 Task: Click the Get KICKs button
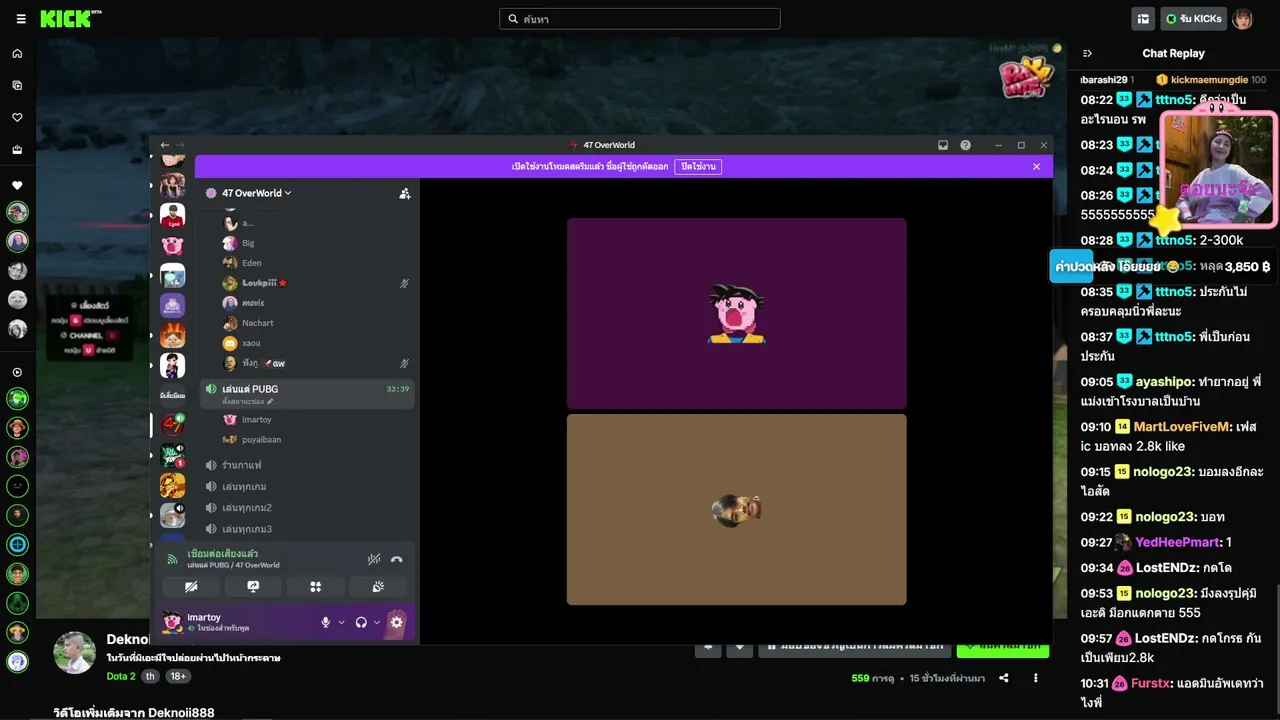[1194, 19]
